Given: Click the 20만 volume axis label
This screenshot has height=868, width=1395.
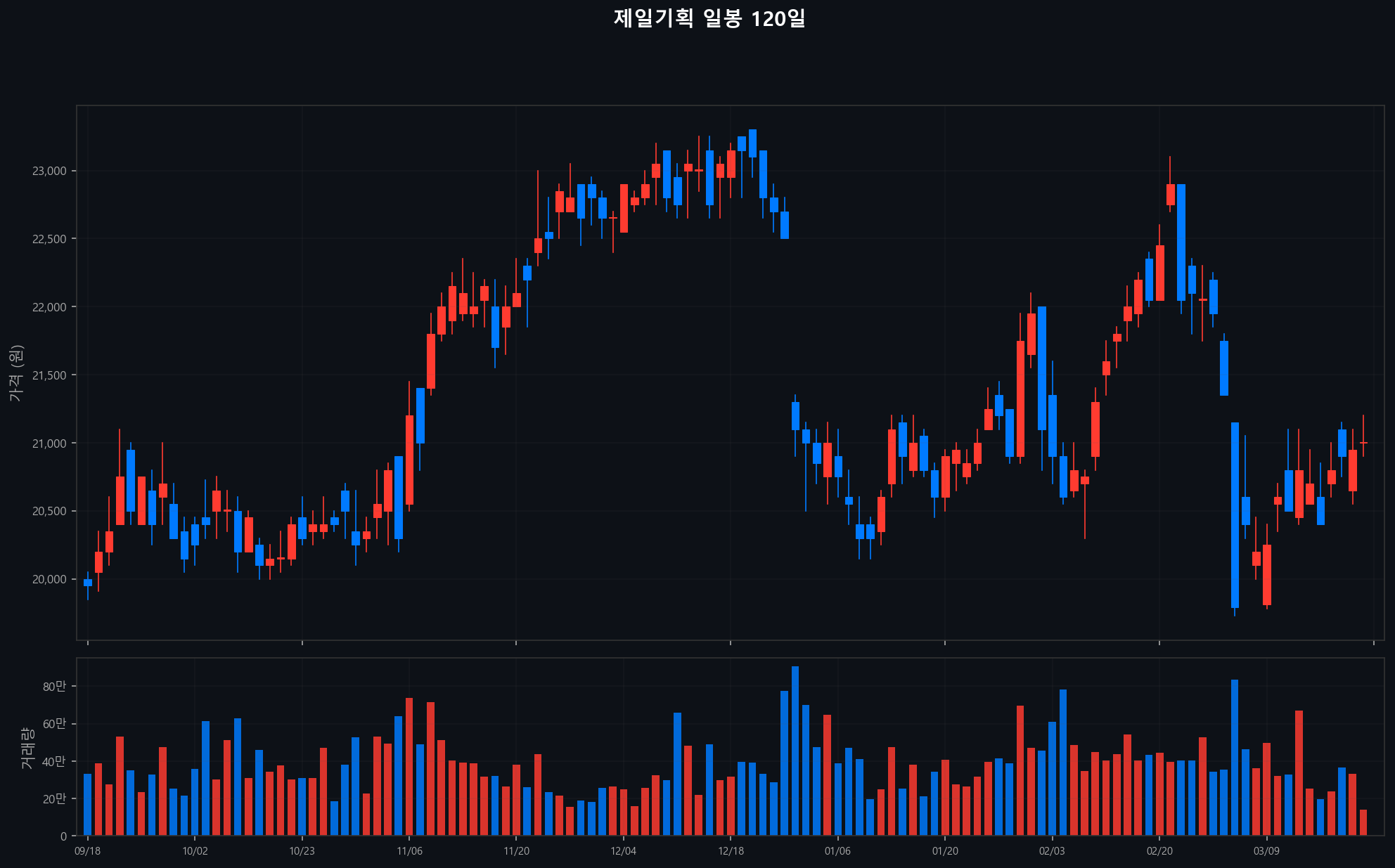Looking at the screenshot, I should click(x=54, y=799).
